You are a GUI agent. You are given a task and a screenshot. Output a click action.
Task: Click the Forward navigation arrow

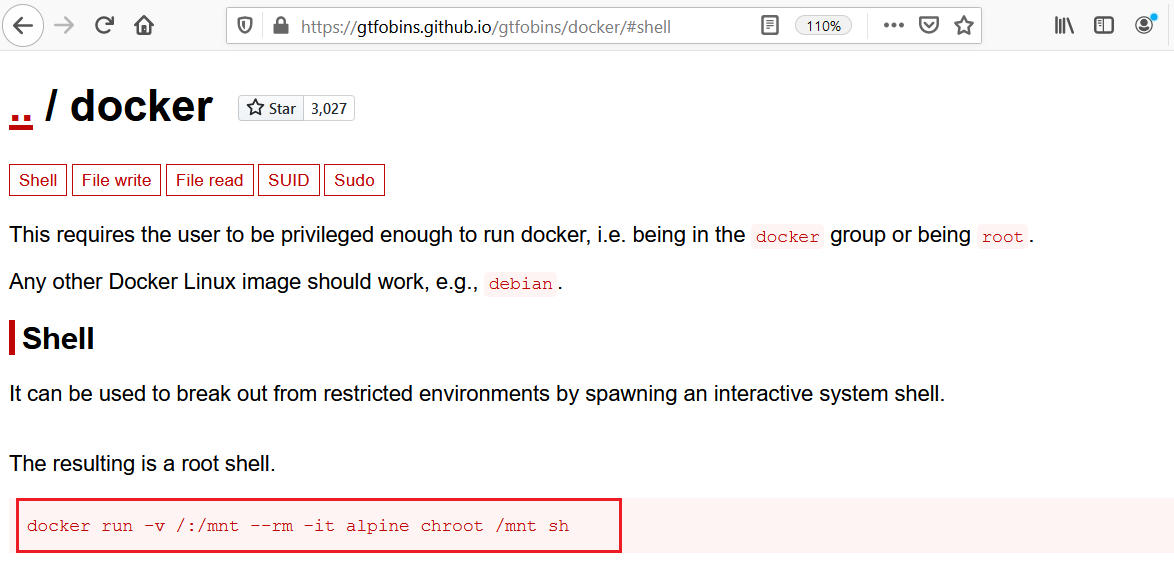click(64, 26)
